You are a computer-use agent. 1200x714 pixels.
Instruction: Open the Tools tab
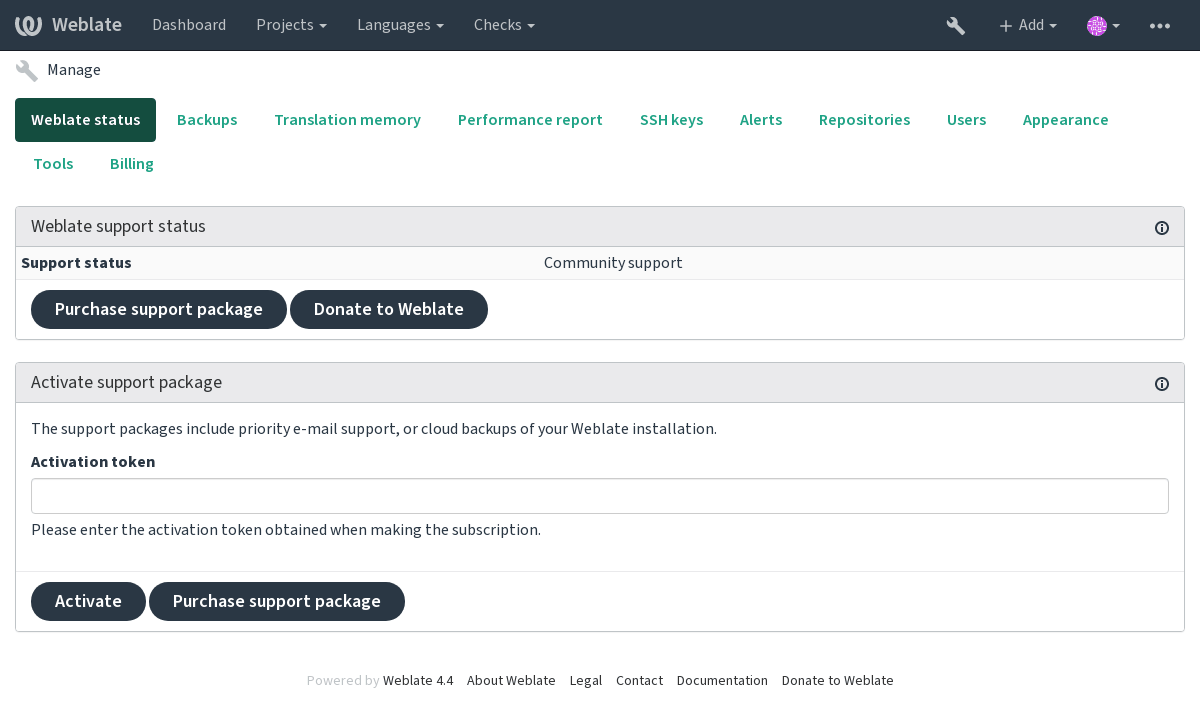tap(53, 164)
